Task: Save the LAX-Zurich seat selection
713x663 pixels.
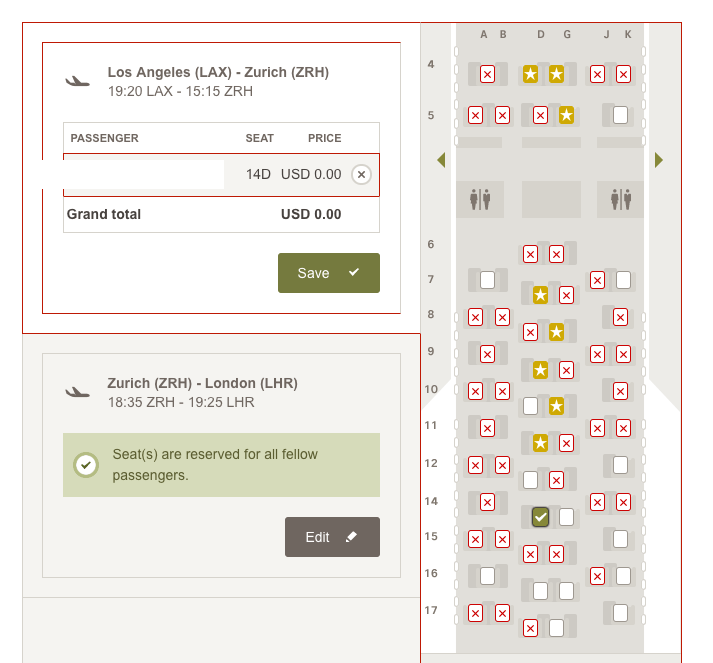Action: coord(329,273)
